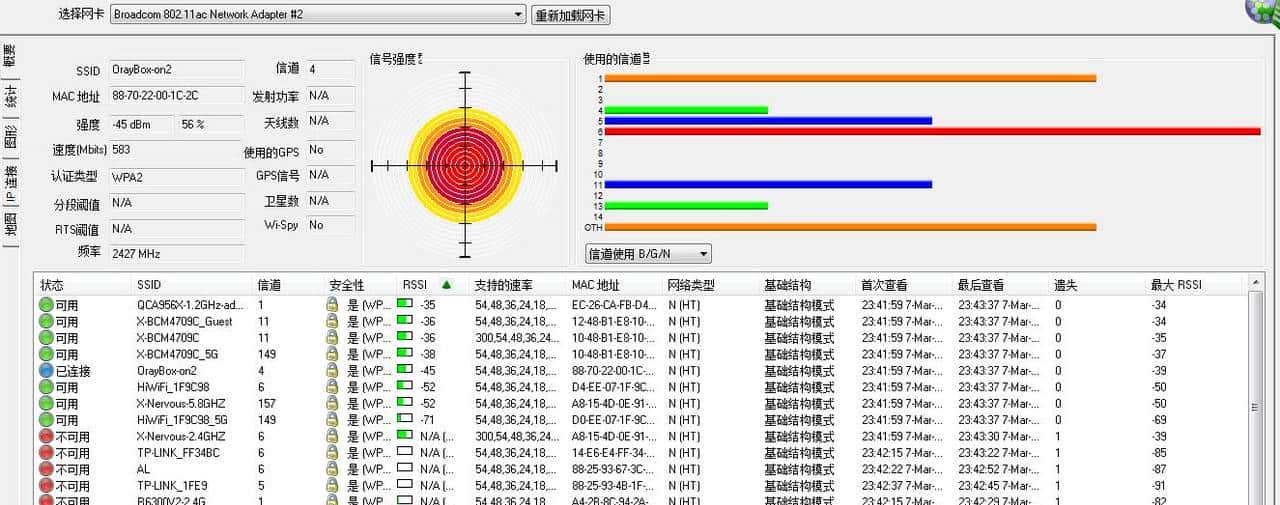Click the security lock icon for HiWiFi_1F9C98
The image size is (1280, 505).
333,387
